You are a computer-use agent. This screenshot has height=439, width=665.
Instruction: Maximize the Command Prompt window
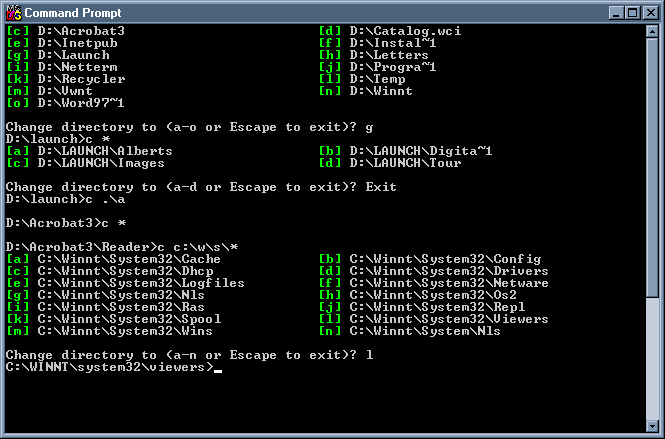pos(631,12)
